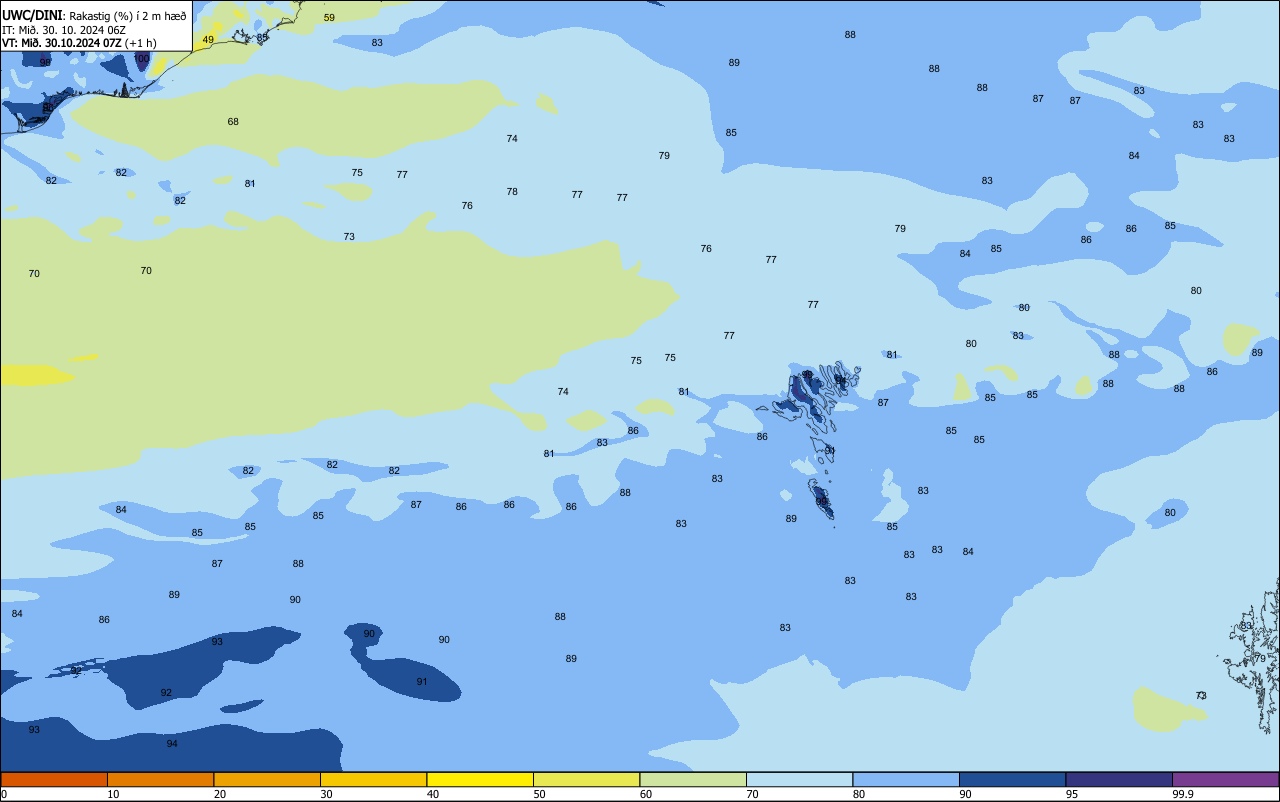Click the 'IT: Mið. 30. 10. 2024 06Z' line

62,29
